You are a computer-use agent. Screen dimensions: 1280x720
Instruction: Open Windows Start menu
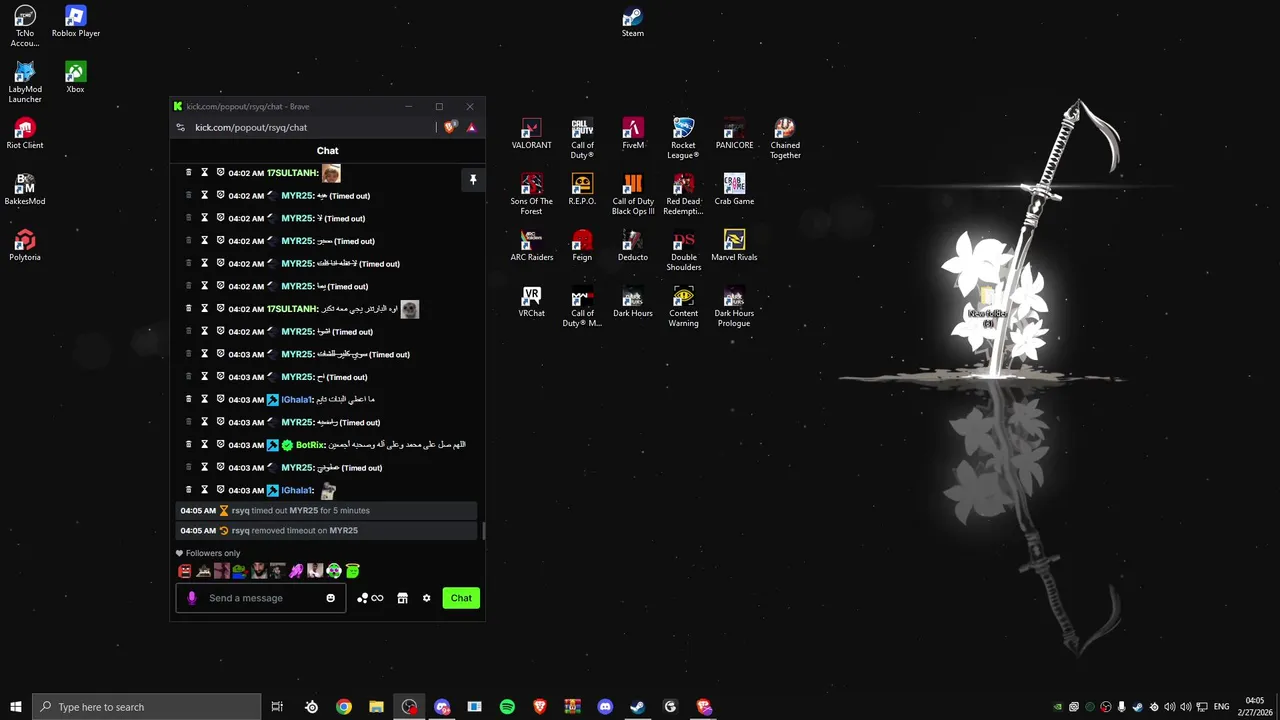16,707
